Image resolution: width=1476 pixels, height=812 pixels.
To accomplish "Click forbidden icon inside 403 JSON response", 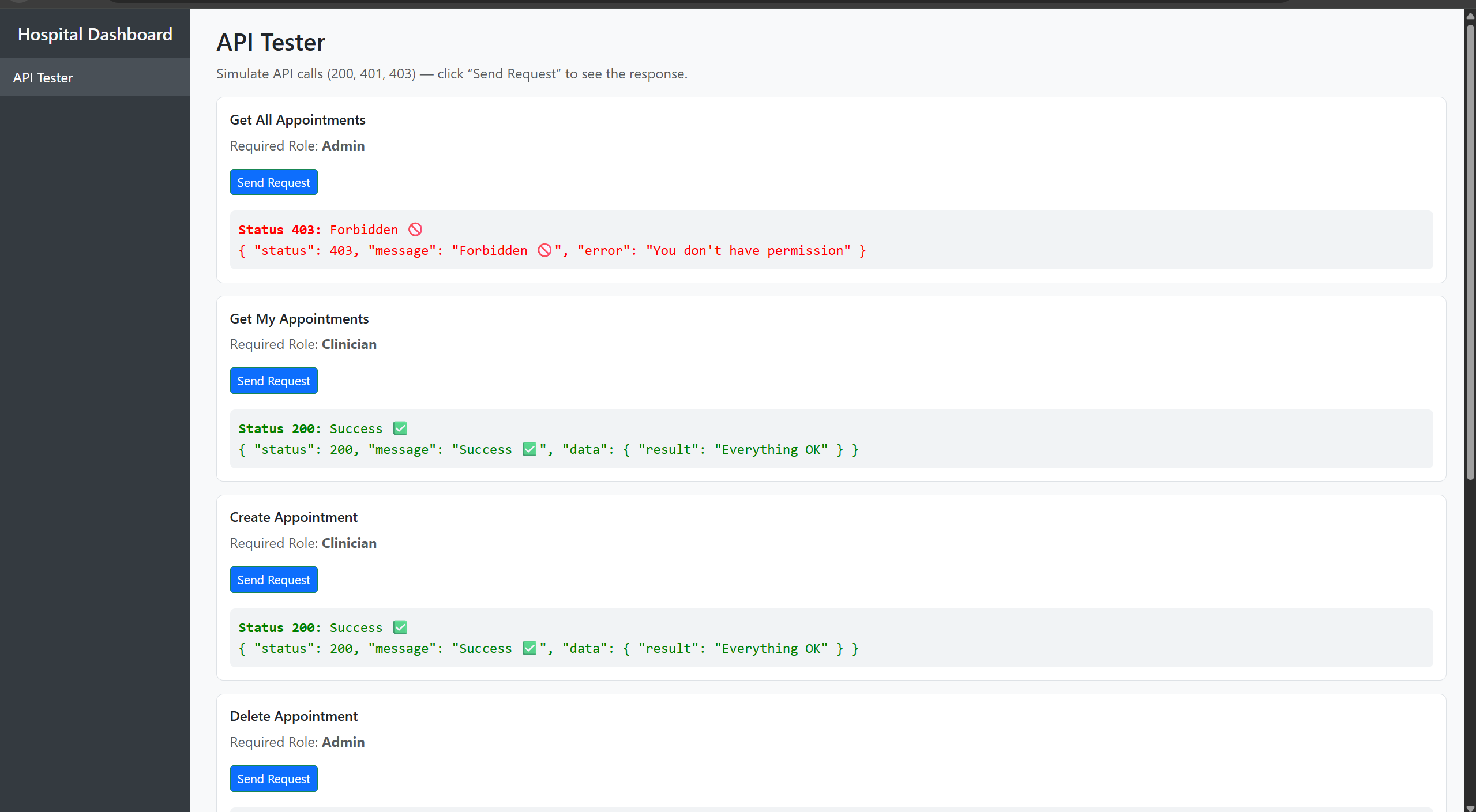I will click(544, 250).
